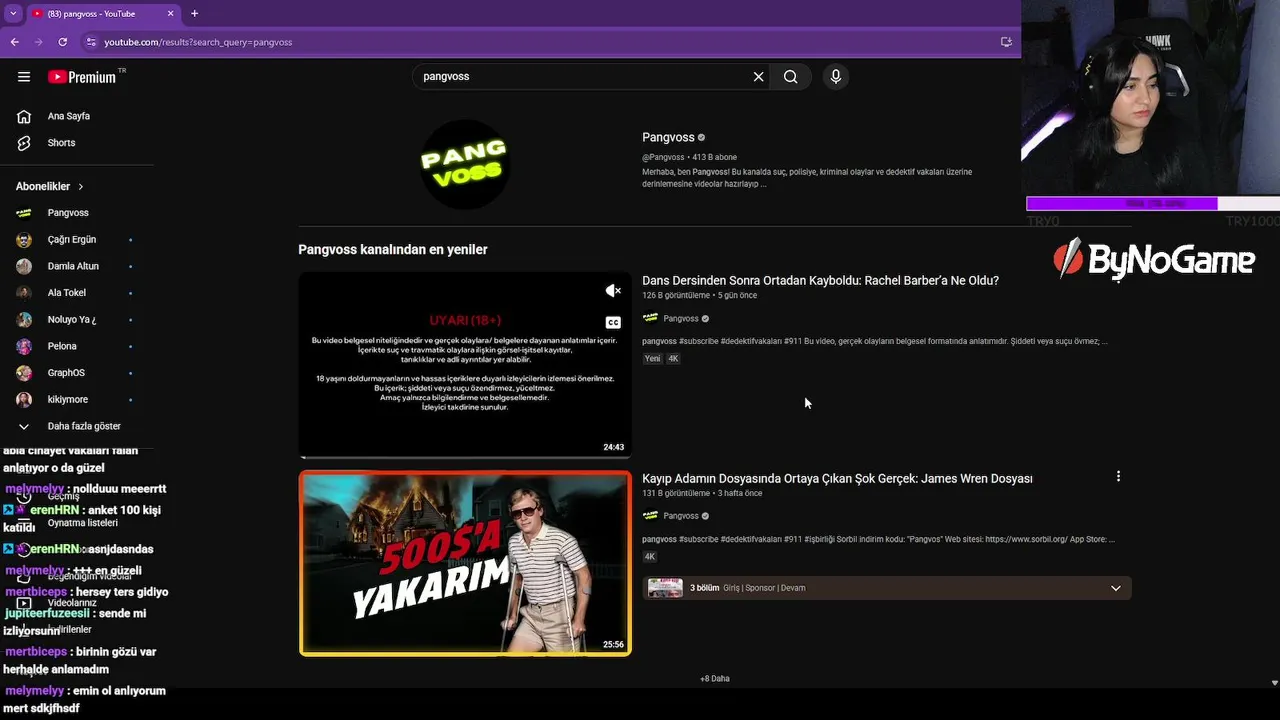Viewport: 1280px width, 720px height.
Task: Expand the 3 bölüm chapters dropdown
Action: (1116, 588)
